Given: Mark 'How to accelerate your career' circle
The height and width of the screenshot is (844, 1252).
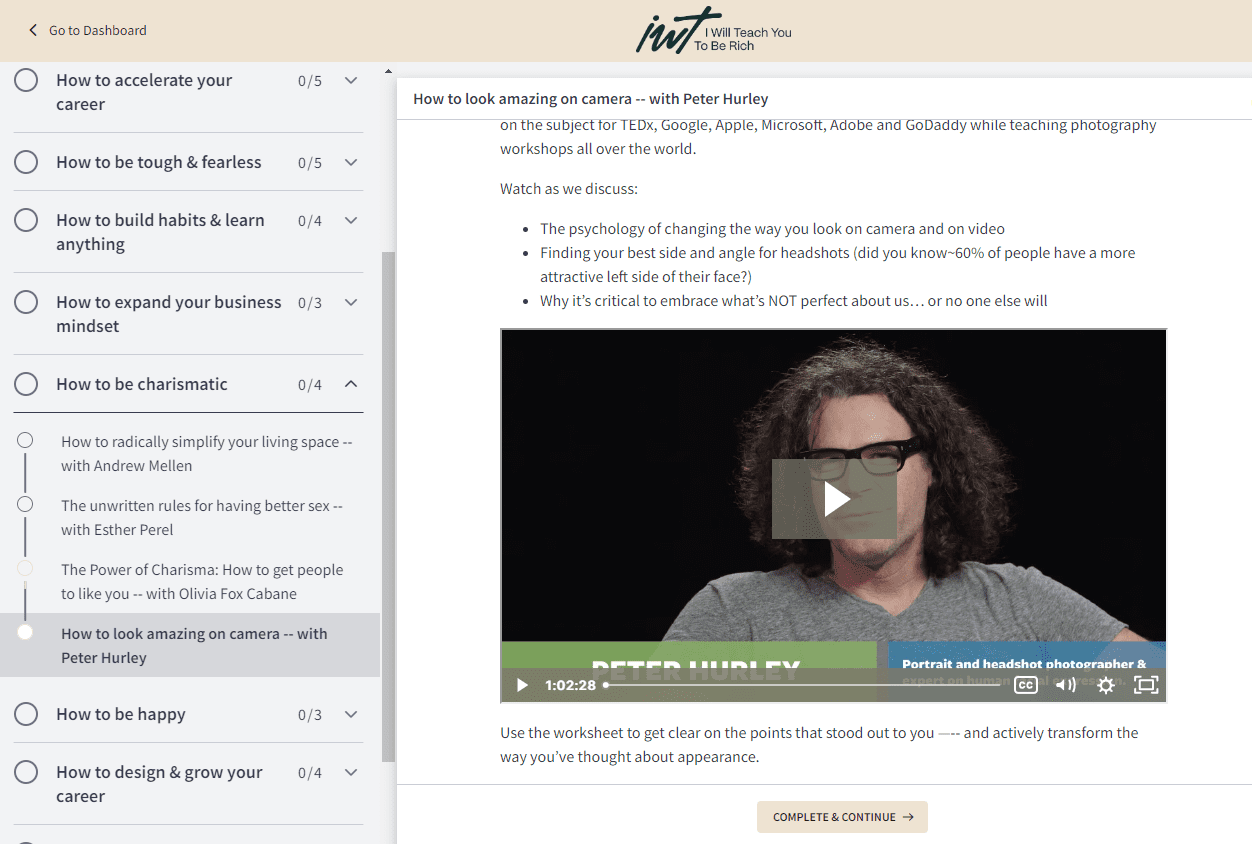Looking at the screenshot, I should coord(26,80).
